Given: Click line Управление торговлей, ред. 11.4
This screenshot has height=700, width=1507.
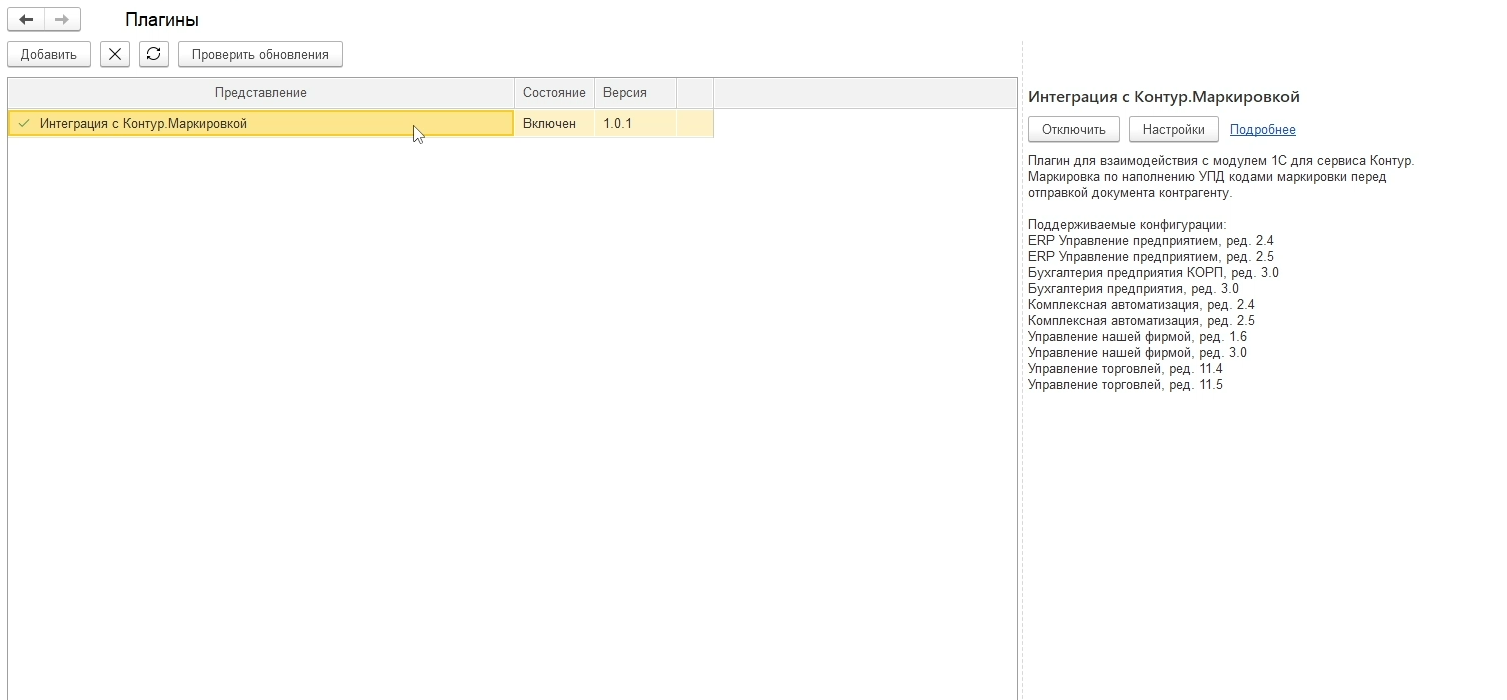Looking at the screenshot, I should (1125, 369).
